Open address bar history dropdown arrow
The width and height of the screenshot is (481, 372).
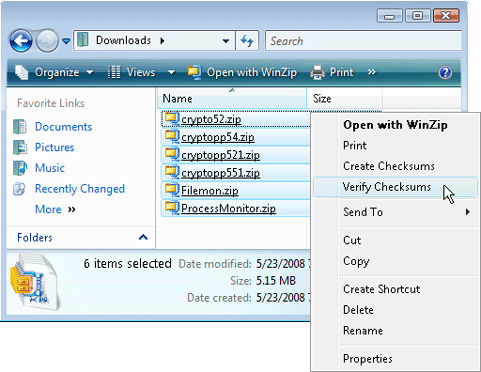pyautogui.click(x=226, y=41)
